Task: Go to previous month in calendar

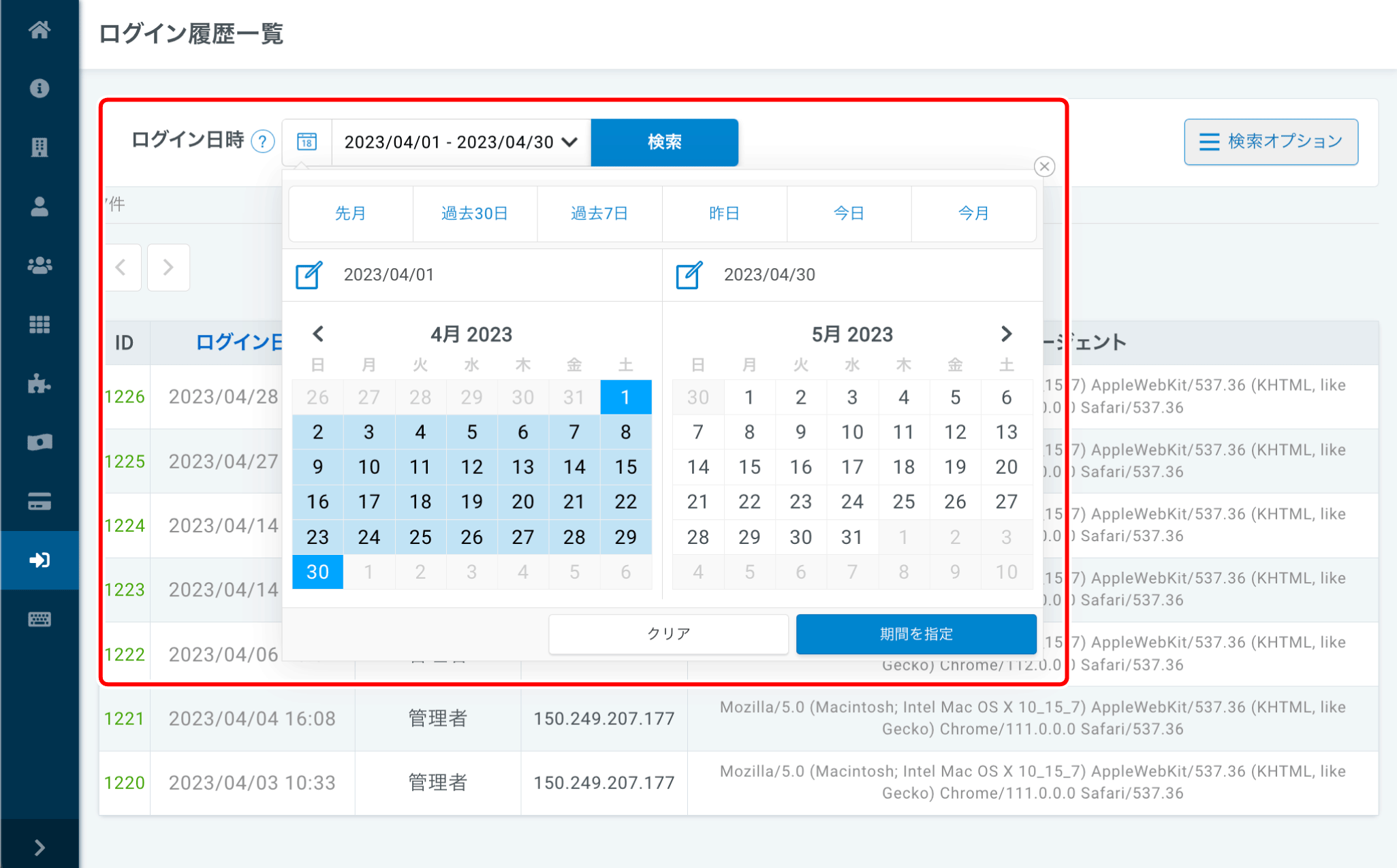Action: coord(318,334)
